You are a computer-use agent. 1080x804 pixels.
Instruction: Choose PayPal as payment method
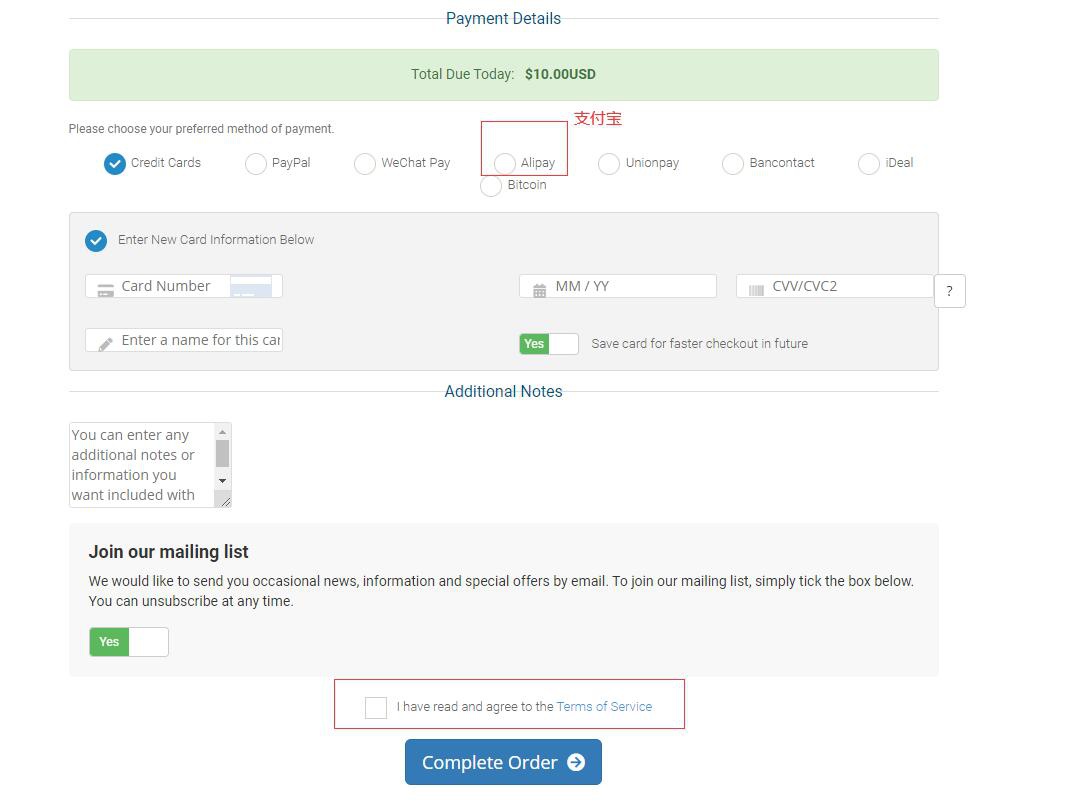coord(256,163)
